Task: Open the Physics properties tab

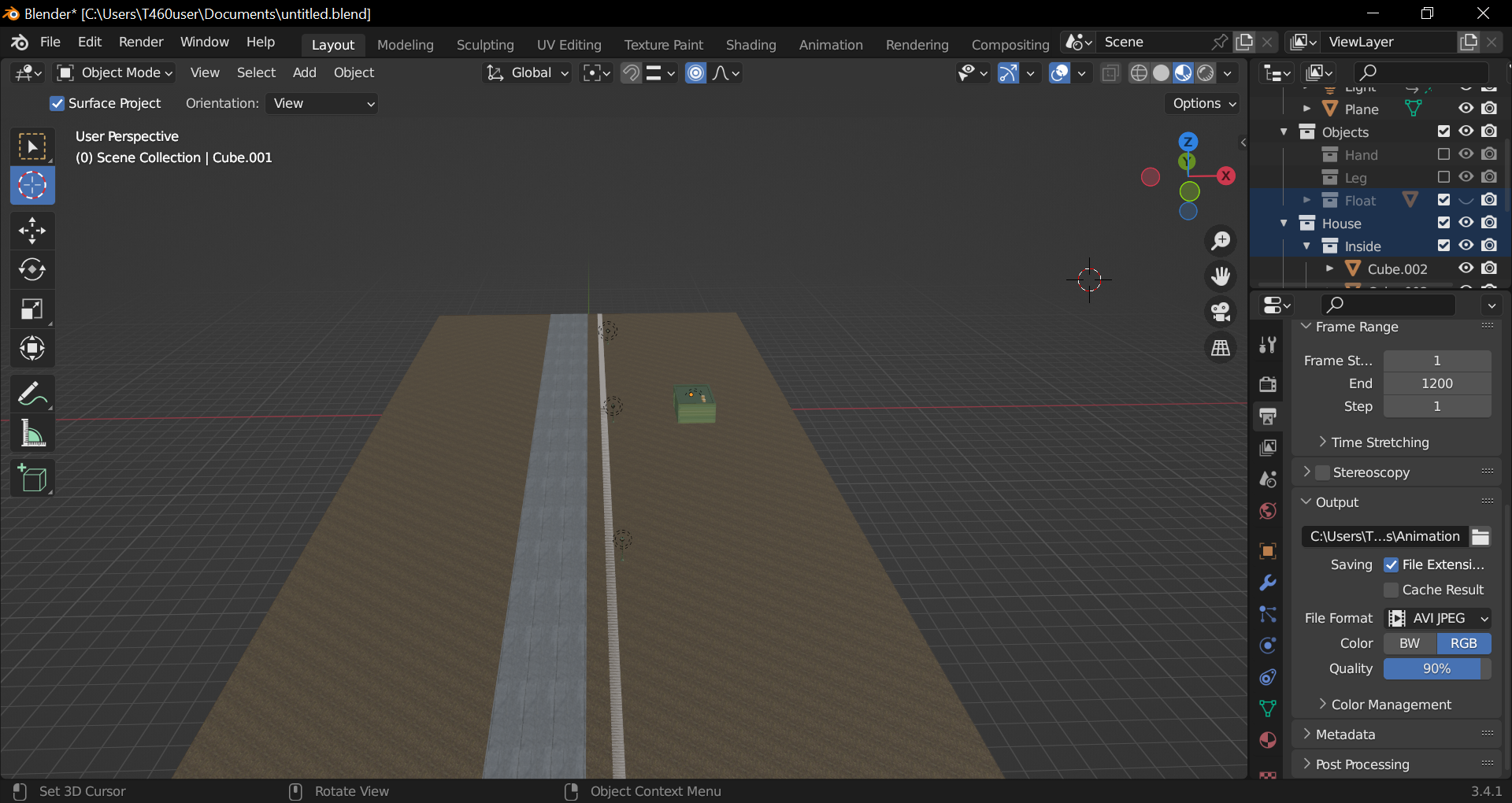Action: [x=1268, y=646]
